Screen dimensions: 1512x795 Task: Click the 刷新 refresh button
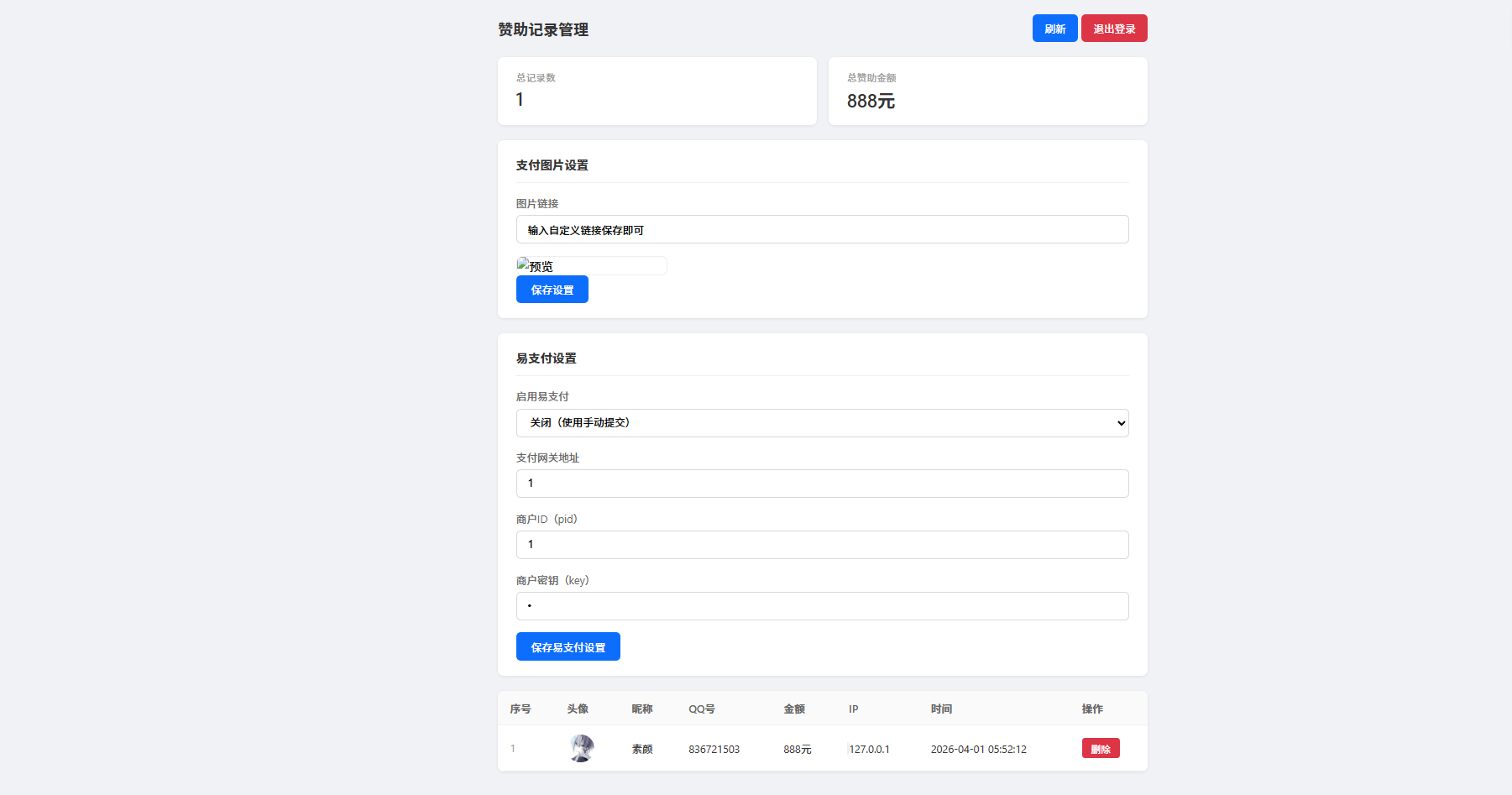click(1054, 28)
